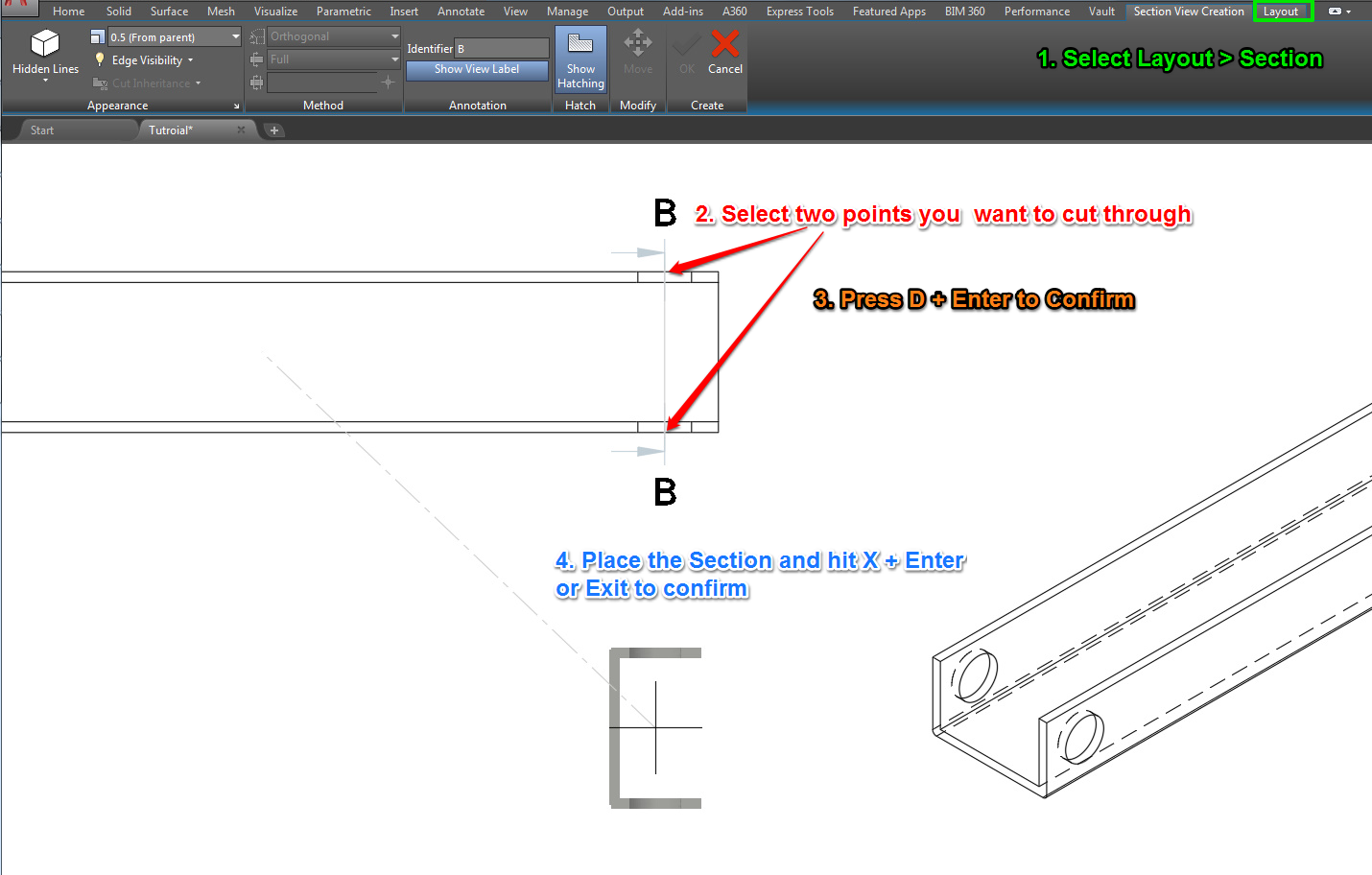Viewport: 1372px width, 875px height.
Task: Expand the Orthogonal method dropdown
Action: pos(394,36)
